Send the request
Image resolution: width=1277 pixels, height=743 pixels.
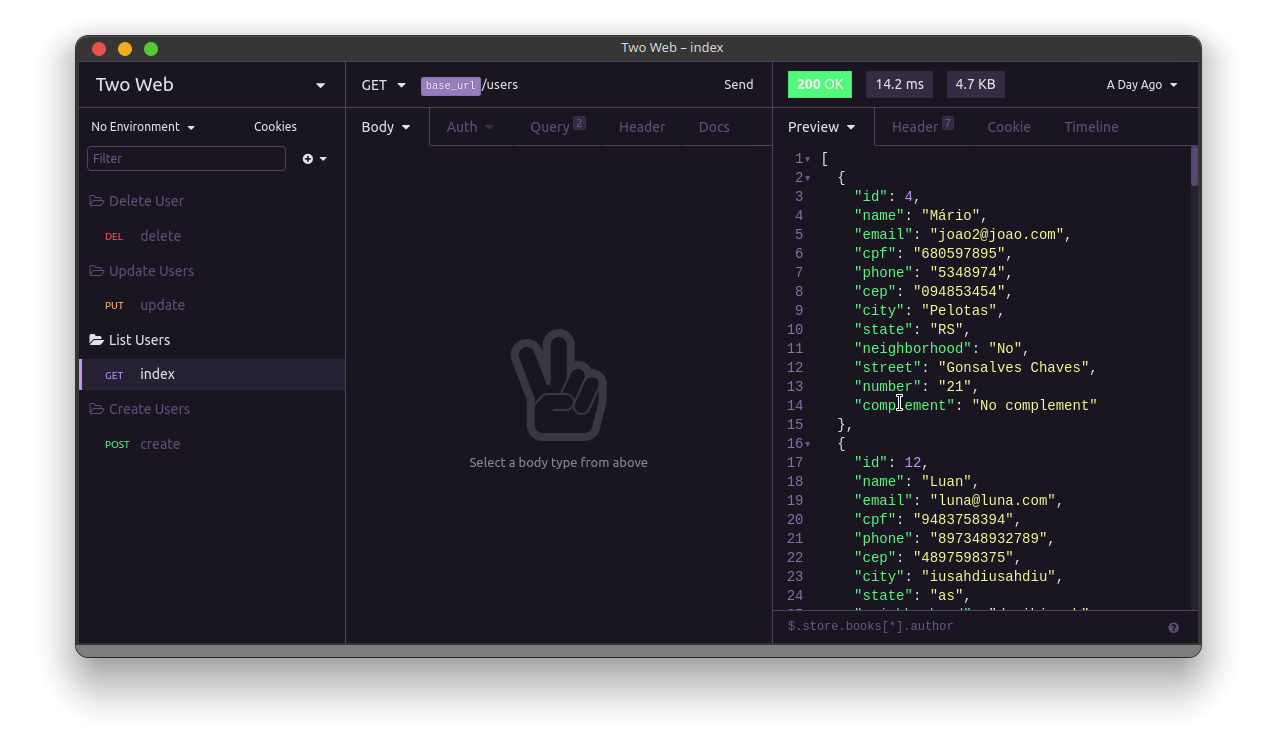coord(739,85)
